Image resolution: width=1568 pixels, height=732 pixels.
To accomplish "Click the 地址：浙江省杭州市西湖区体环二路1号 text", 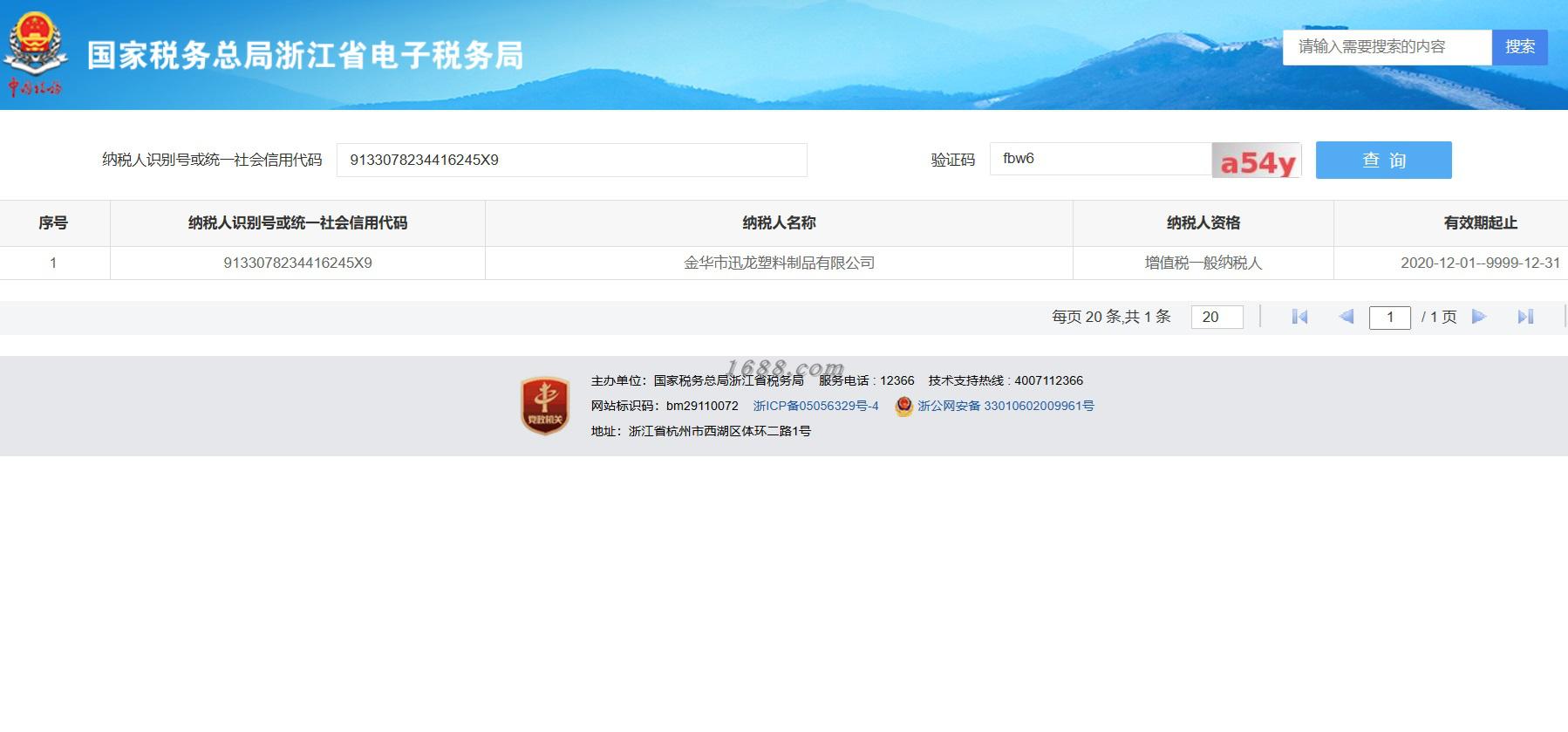I will pyautogui.click(x=701, y=431).
